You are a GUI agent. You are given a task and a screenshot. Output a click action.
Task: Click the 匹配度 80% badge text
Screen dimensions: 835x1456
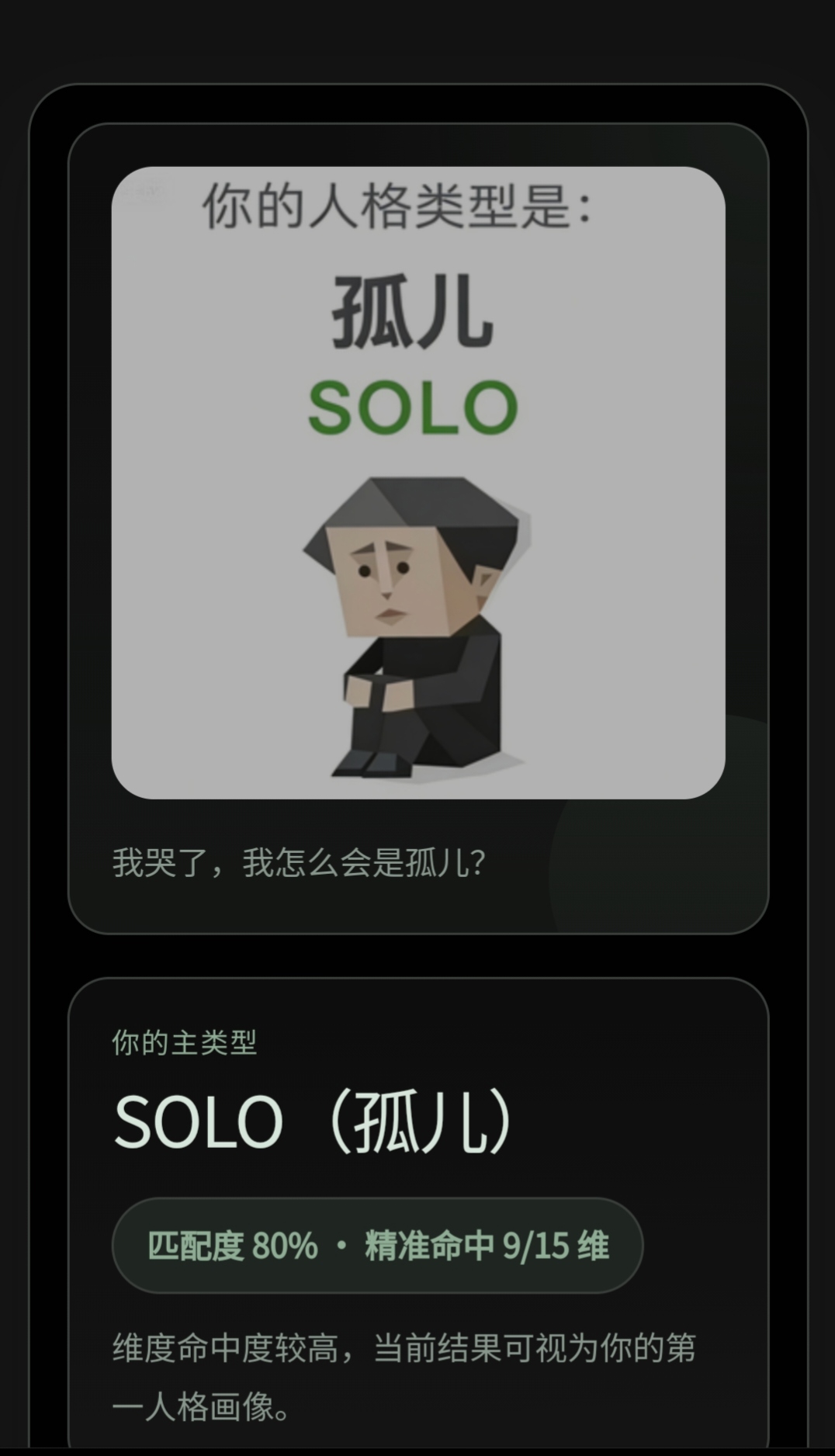point(233,1246)
